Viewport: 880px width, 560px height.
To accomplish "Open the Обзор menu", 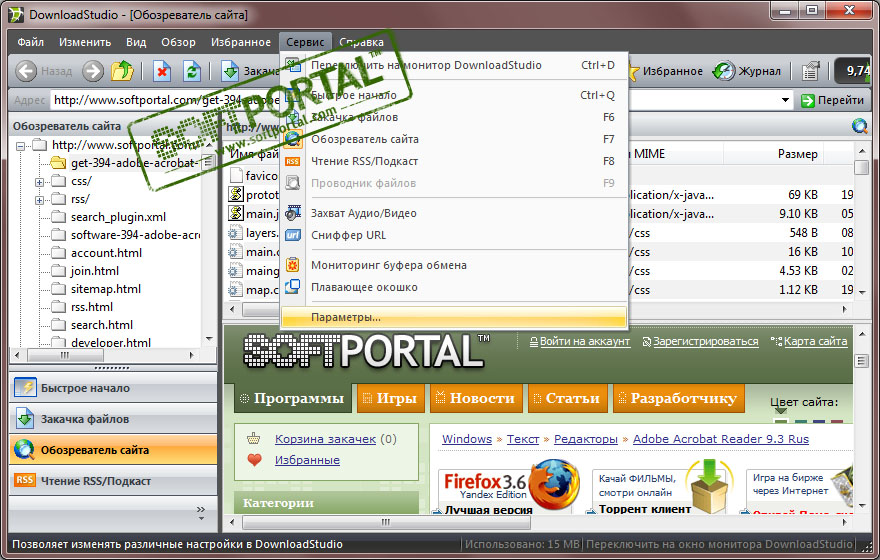I will pyautogui.click(x=178, y=42).
